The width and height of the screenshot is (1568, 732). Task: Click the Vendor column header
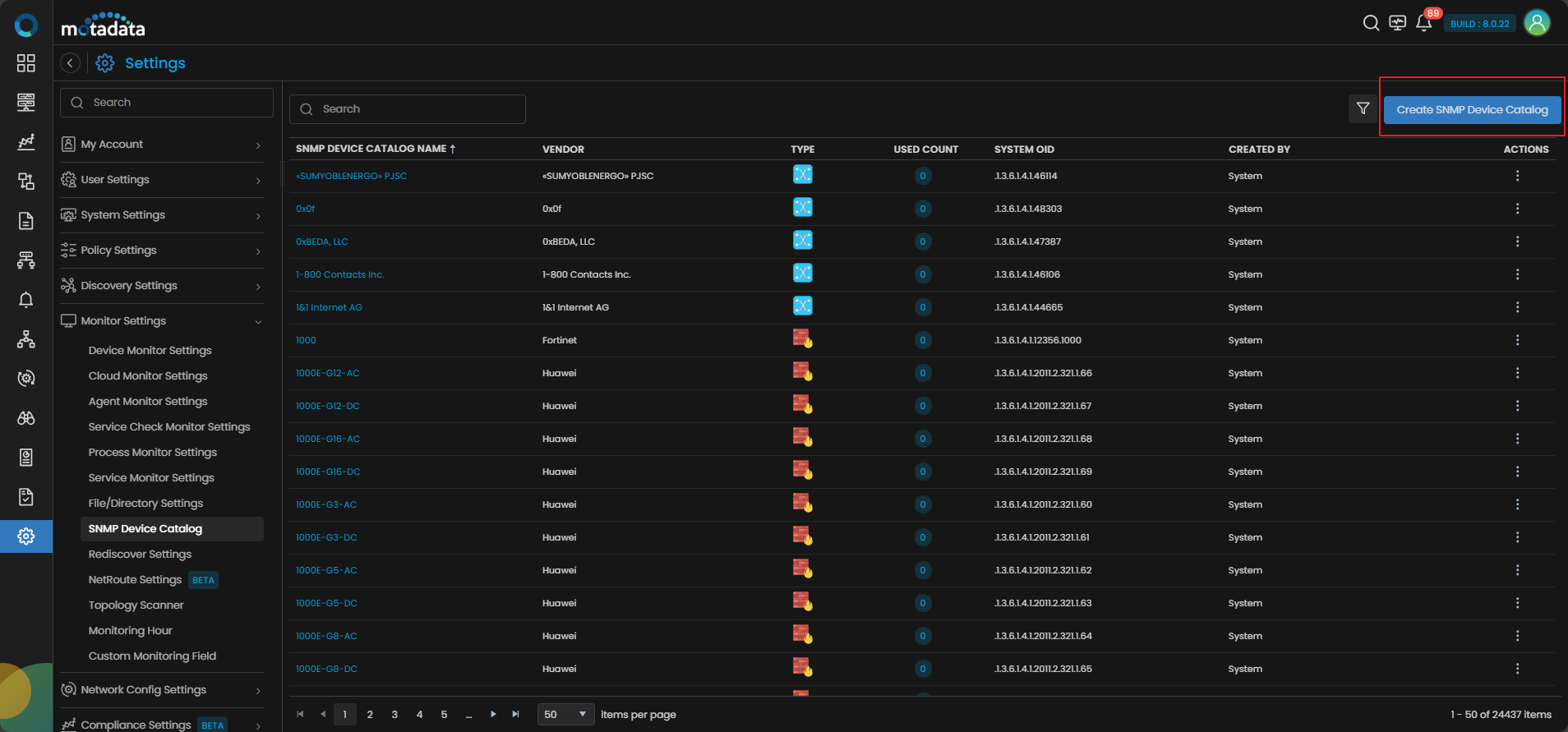click(x=563, y=150)
